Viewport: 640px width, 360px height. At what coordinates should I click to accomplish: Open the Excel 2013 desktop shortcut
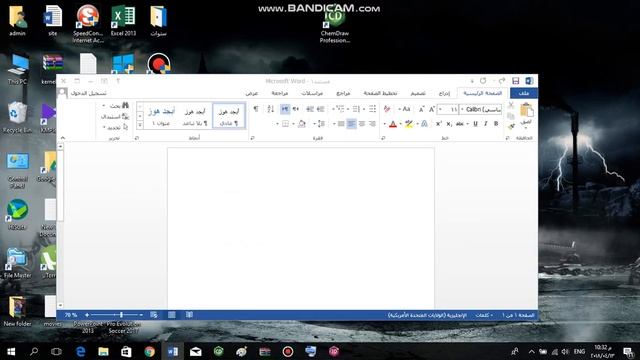pyautogui.click(x=123, y=21)
